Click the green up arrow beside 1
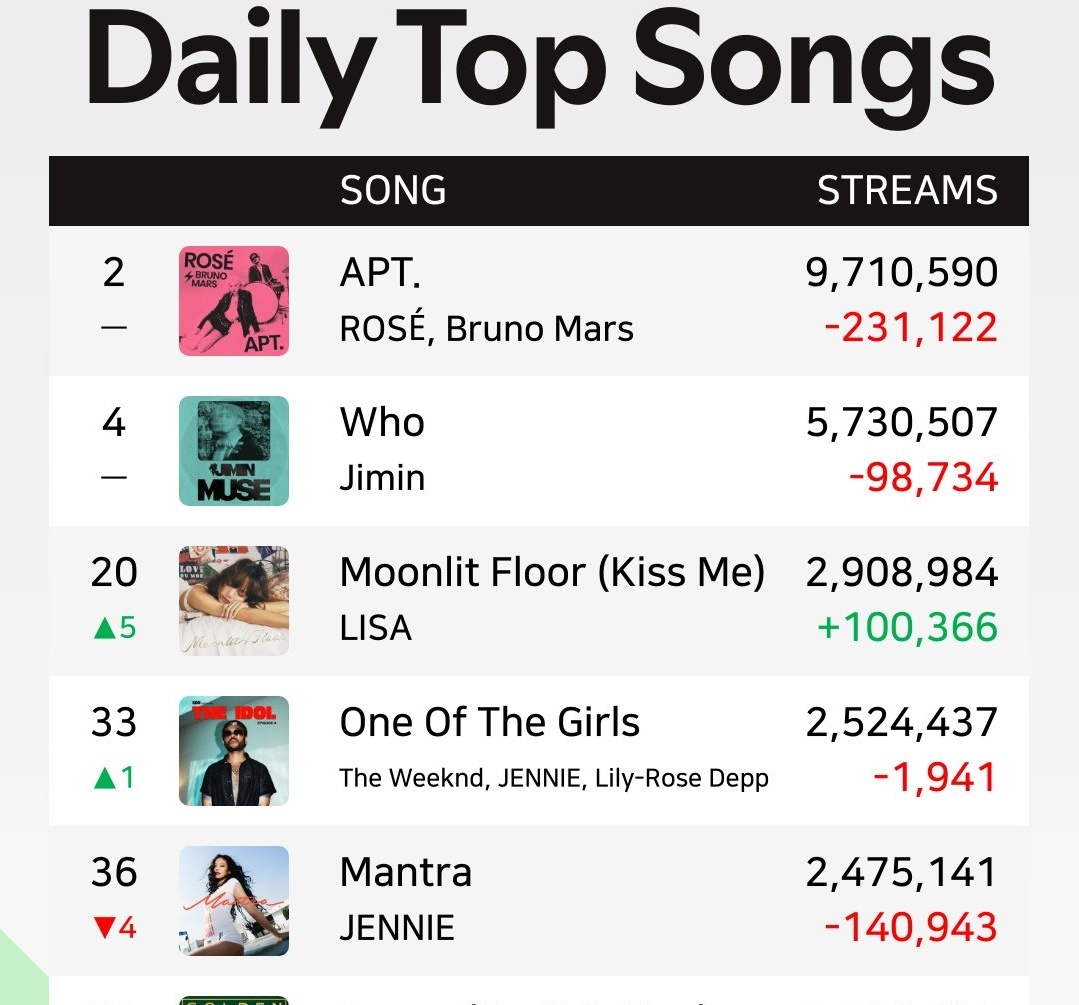The image size is (1079, 1005). click(105, 778)
